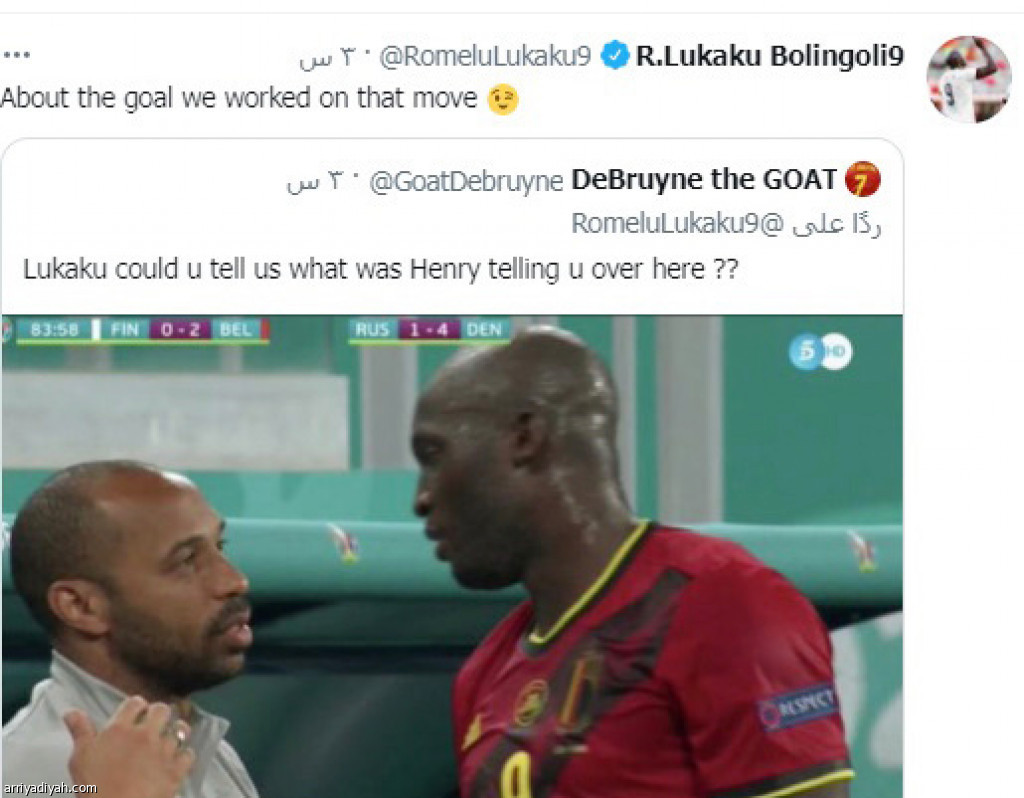This screenshot has width=1024, height=798.
Task: Click the 'Lukaku could u tell us' quoted text
Action: [381, 269]
